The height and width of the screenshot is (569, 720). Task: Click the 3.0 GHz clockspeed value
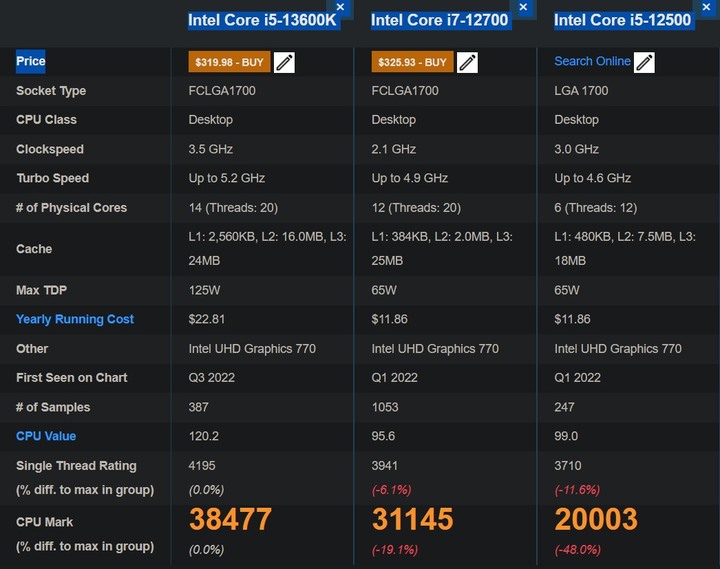[576, 149]
